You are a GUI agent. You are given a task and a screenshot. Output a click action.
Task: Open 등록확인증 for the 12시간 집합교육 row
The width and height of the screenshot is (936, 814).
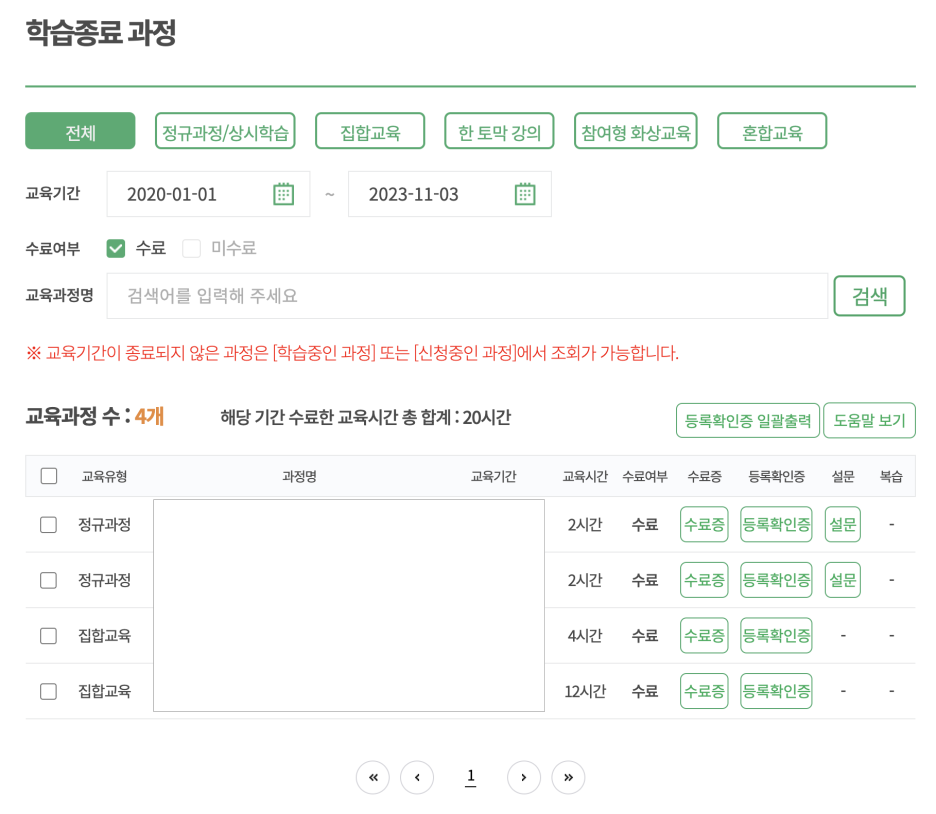pyautogui.click(x=776, y=691)
